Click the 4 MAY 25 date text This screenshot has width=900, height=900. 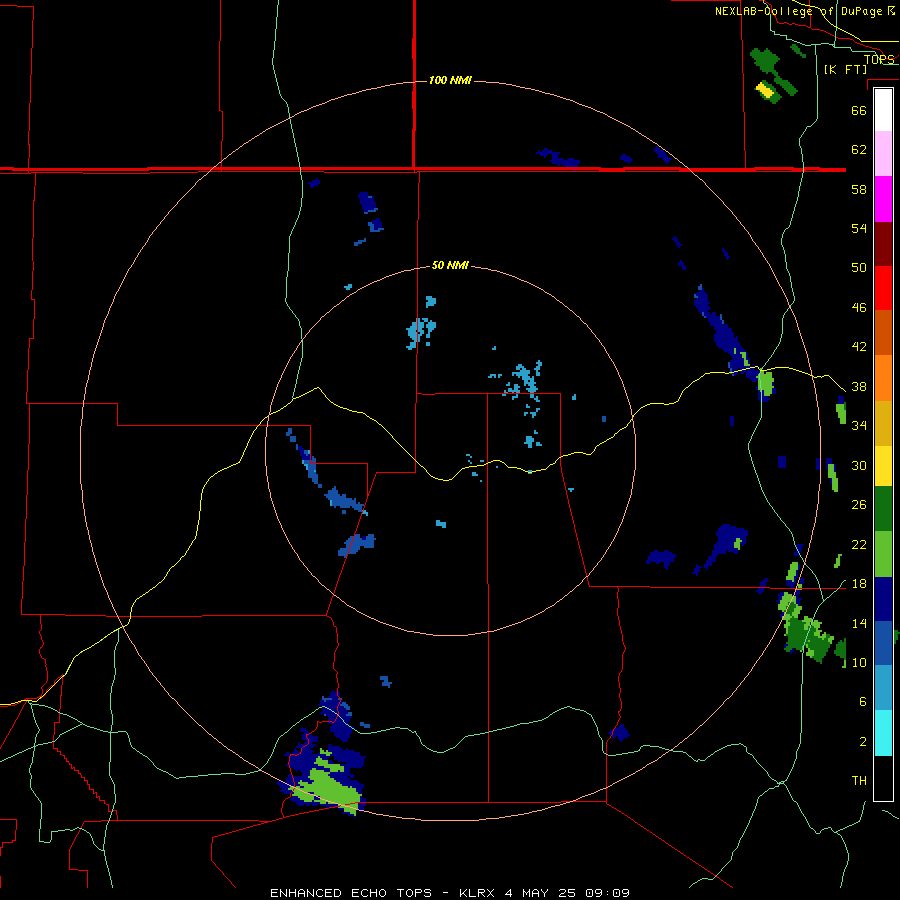tap(540, 893)
